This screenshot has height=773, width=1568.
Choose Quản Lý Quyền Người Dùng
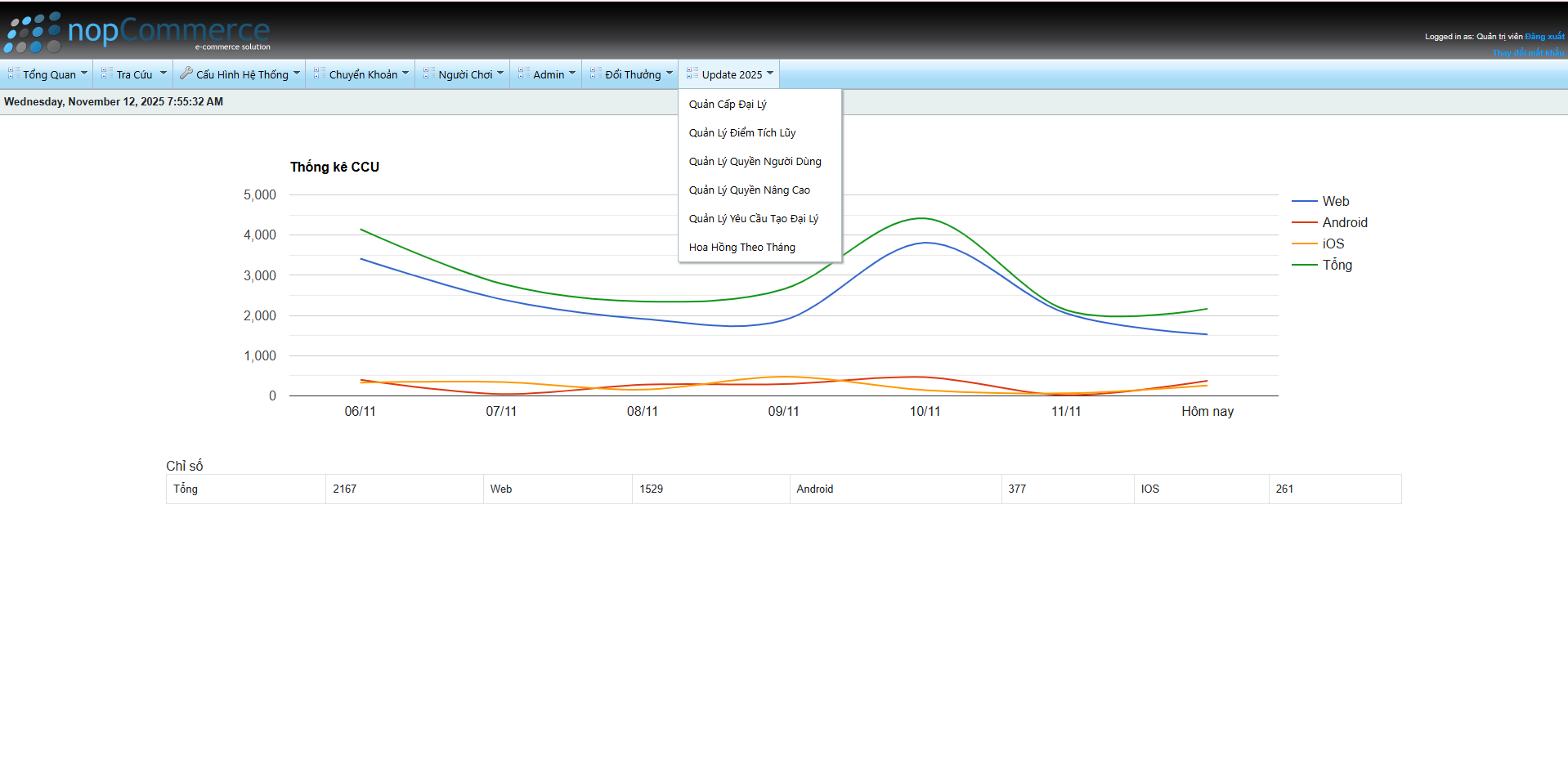coord(755,162)
